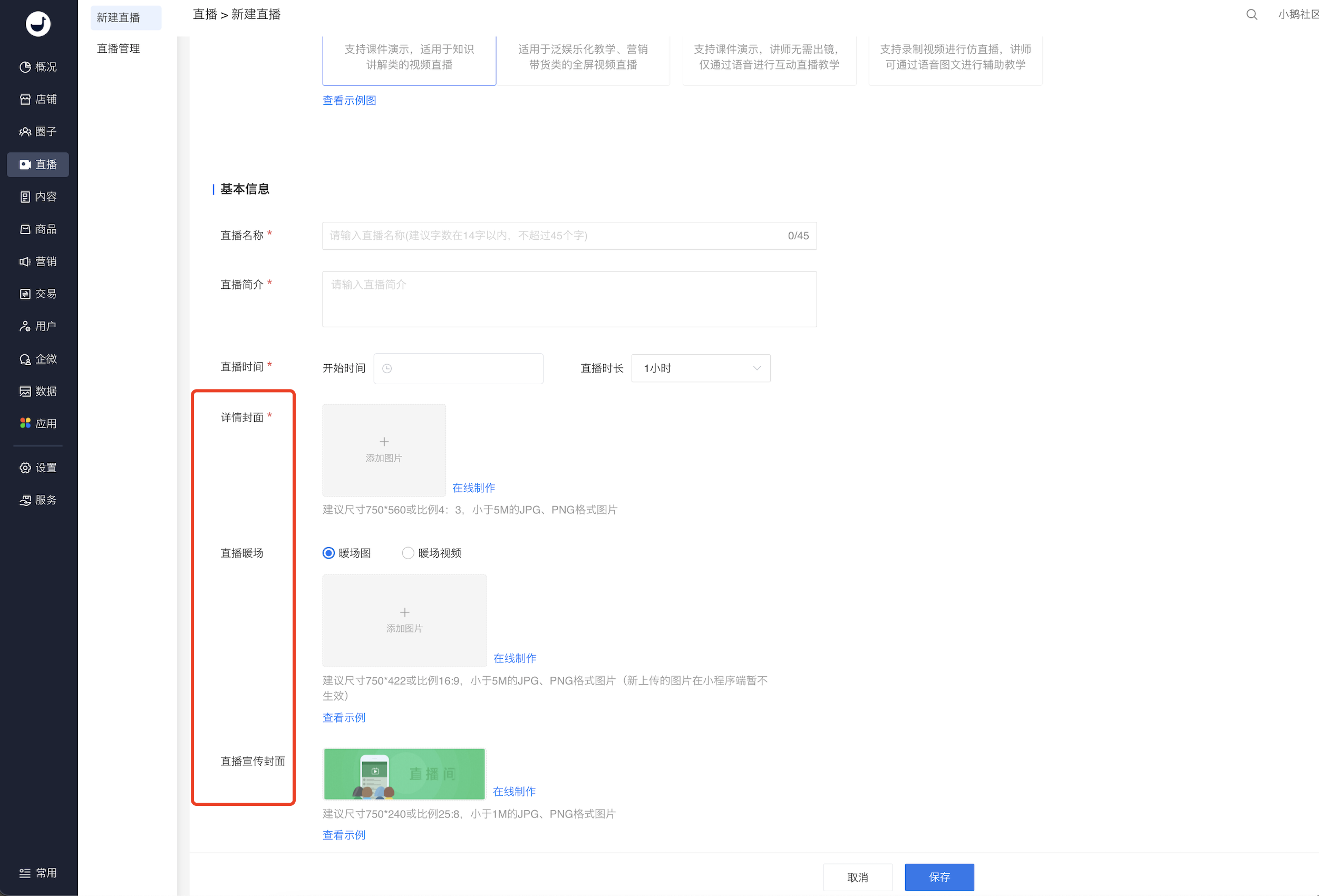The width and height of the screenshot is (1319, 896).
Task: Open the 概况 overview sidebar icon
Action: pyautogui.click(x=25, y=67)
